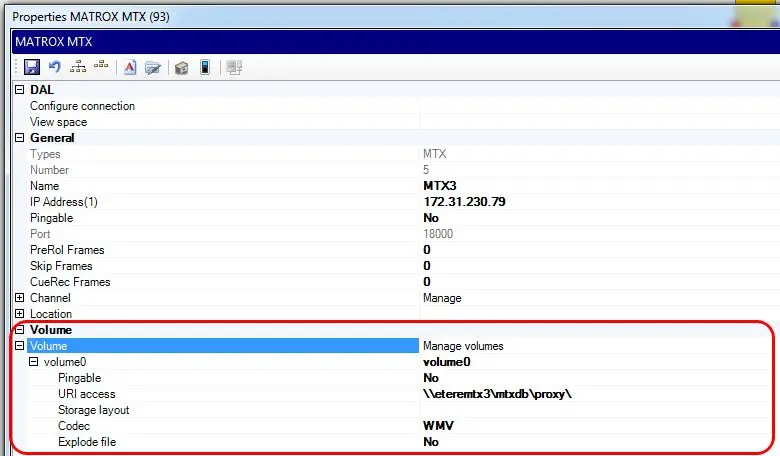Click the first hierarchy tree toolbar icon
The height and width of the screenshot is (456, 780).
[78, 68]
